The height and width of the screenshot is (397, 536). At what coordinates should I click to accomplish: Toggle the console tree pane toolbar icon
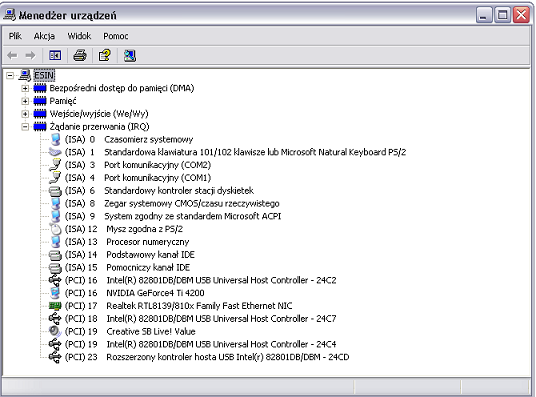(x=55, y=55)
